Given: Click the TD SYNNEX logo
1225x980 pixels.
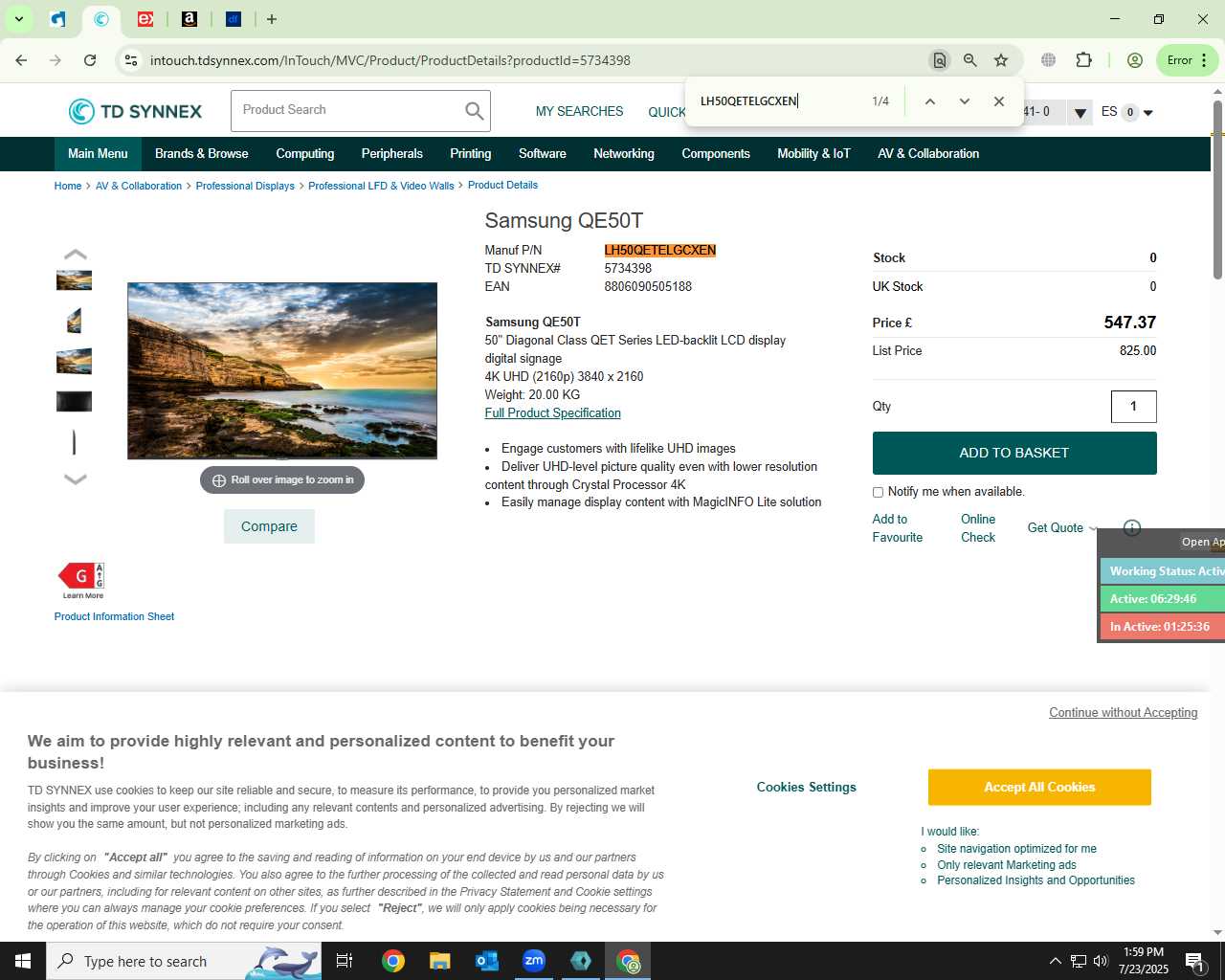Looking at the screenshot, I should click(135, 111).
